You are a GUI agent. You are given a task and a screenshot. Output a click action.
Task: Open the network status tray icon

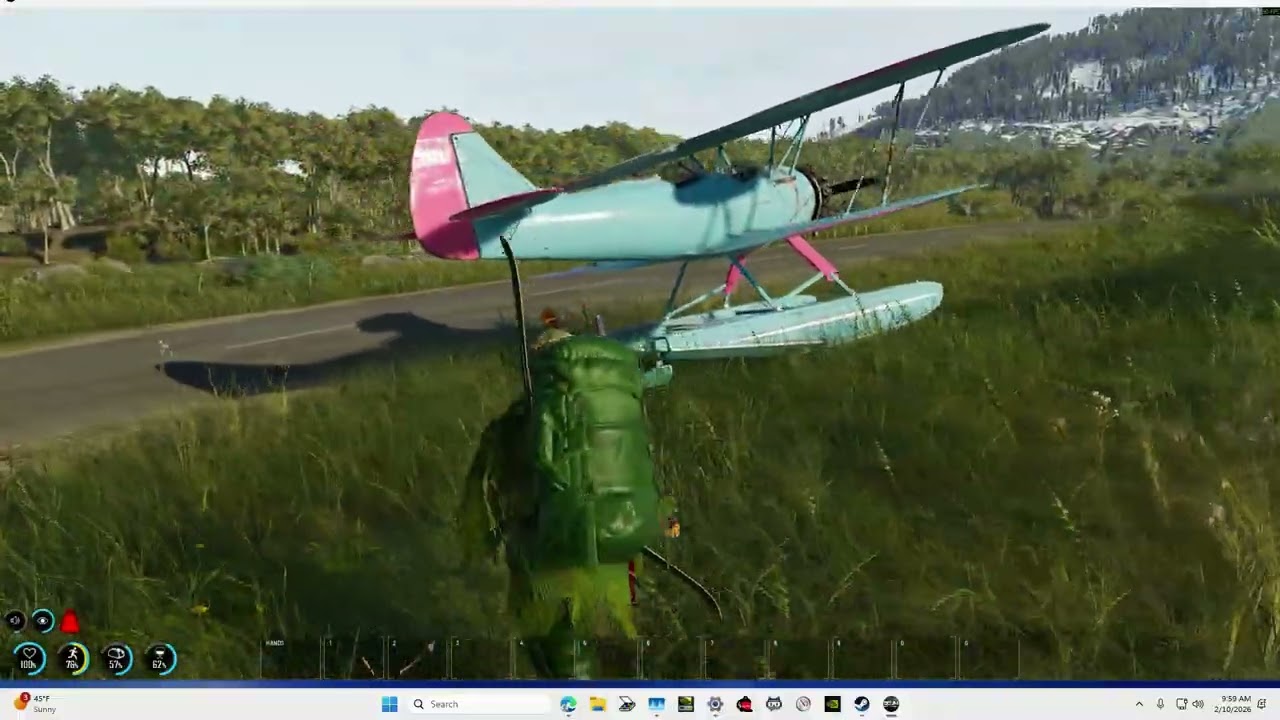click(x=1181, y=704)
